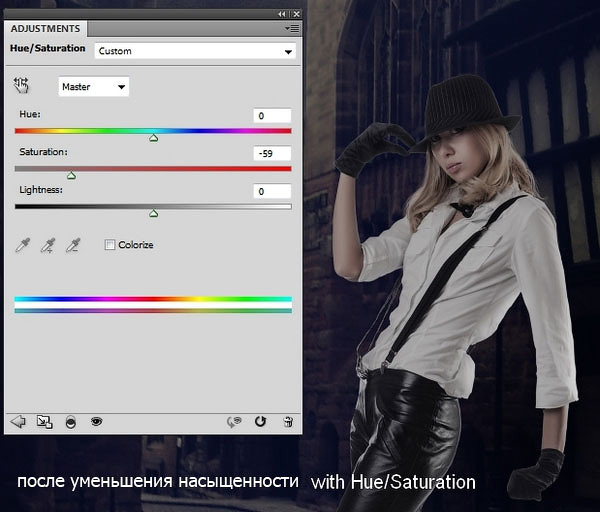Click the Saturation: label
600x512 pixels.
click(43, 152)
